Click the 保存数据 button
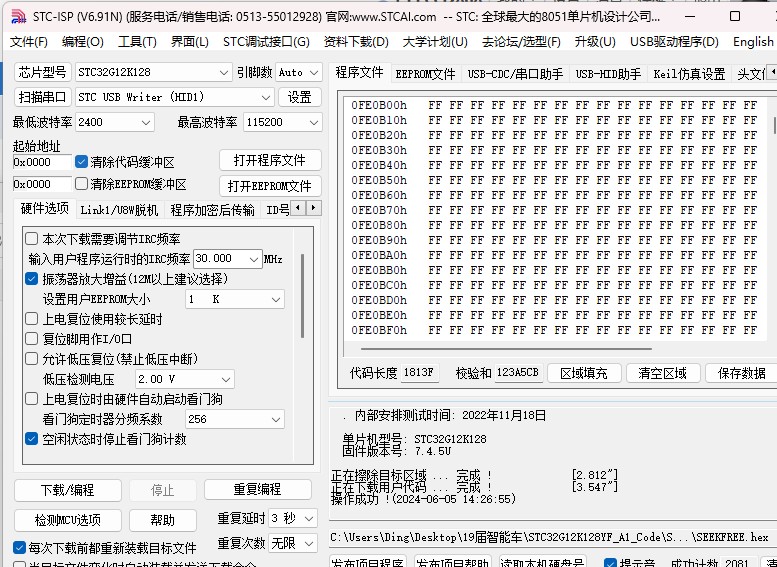The width and height of the screenshot is (777, 567). click(x=741, y=373)
